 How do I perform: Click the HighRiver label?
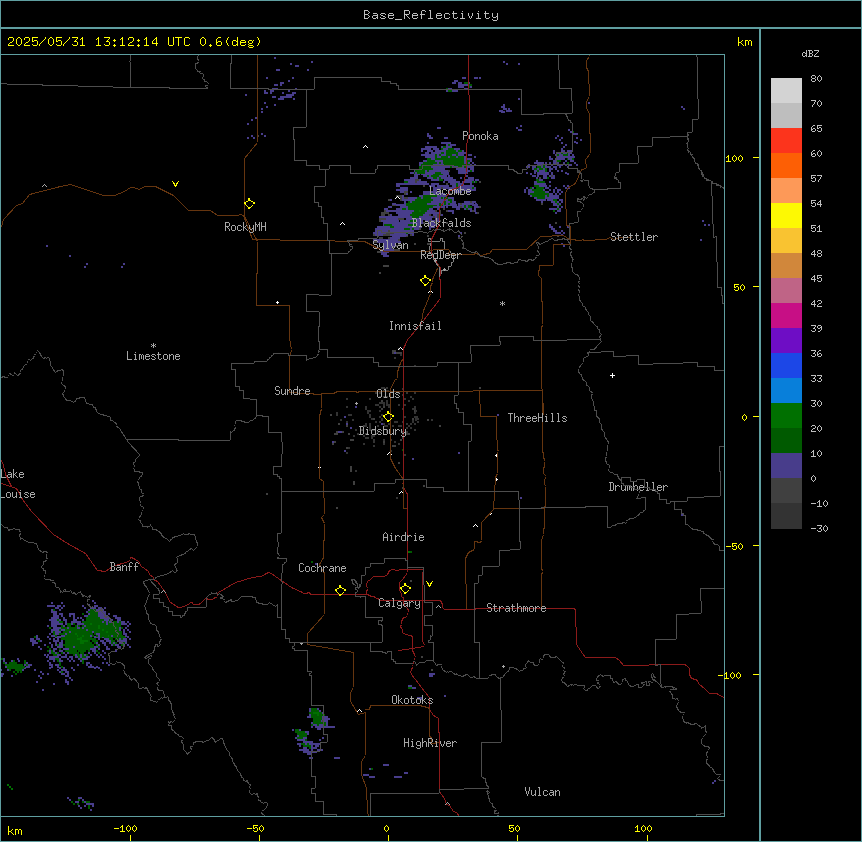(x=430, y=743)
